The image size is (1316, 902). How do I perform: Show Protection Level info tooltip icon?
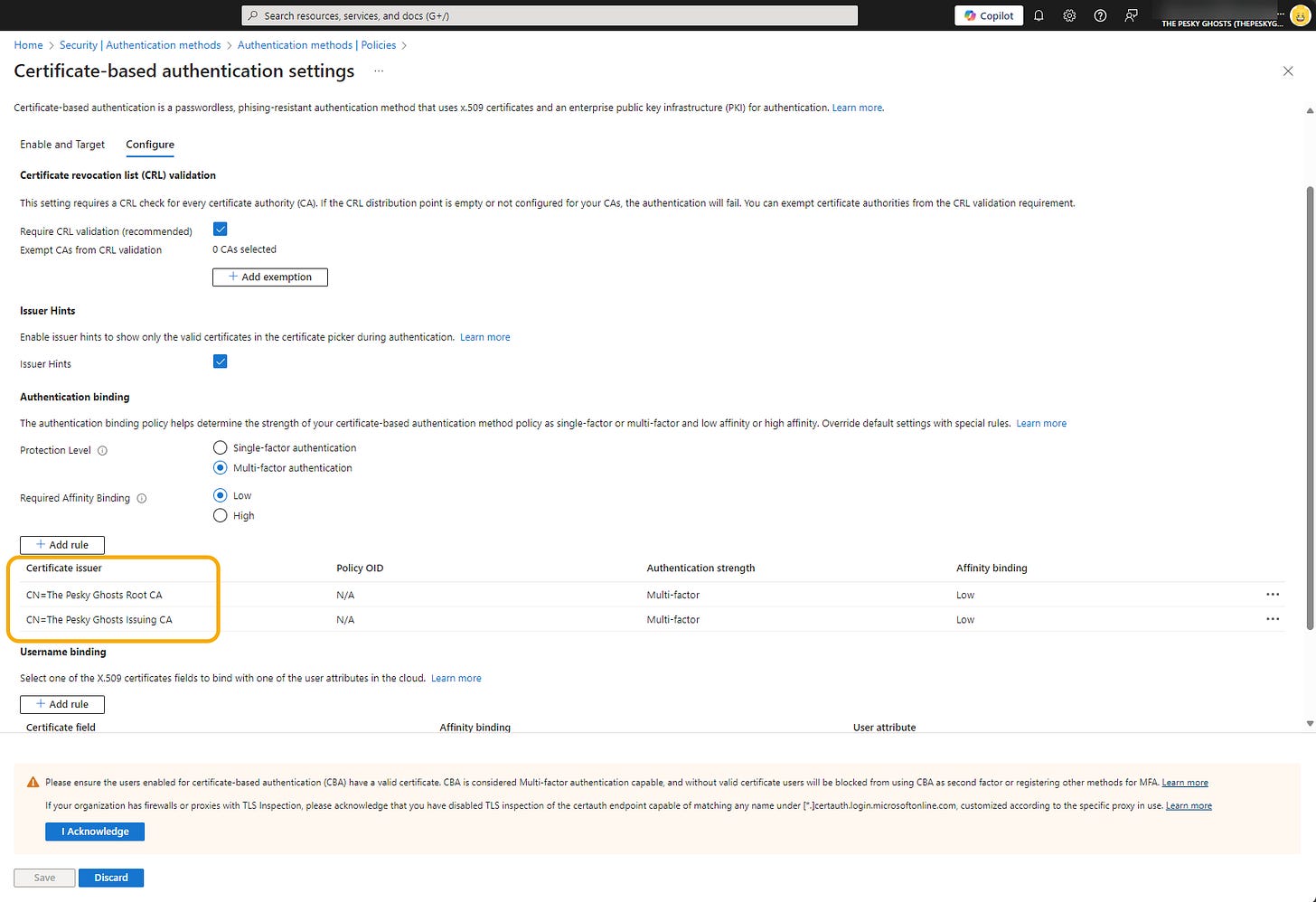pos(102,450)
